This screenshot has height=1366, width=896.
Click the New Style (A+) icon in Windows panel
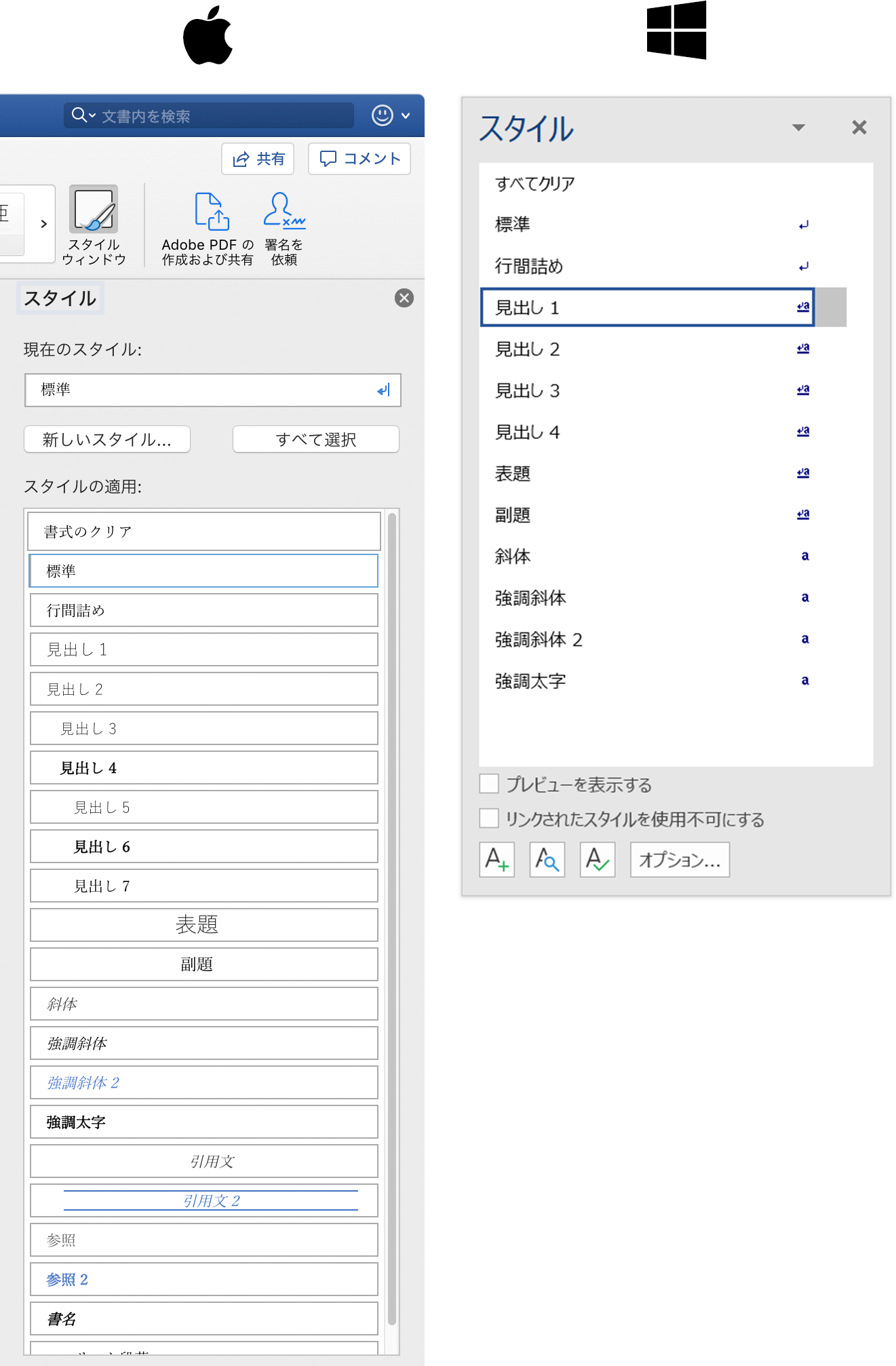pyautogui.click(x=496, y=860)
